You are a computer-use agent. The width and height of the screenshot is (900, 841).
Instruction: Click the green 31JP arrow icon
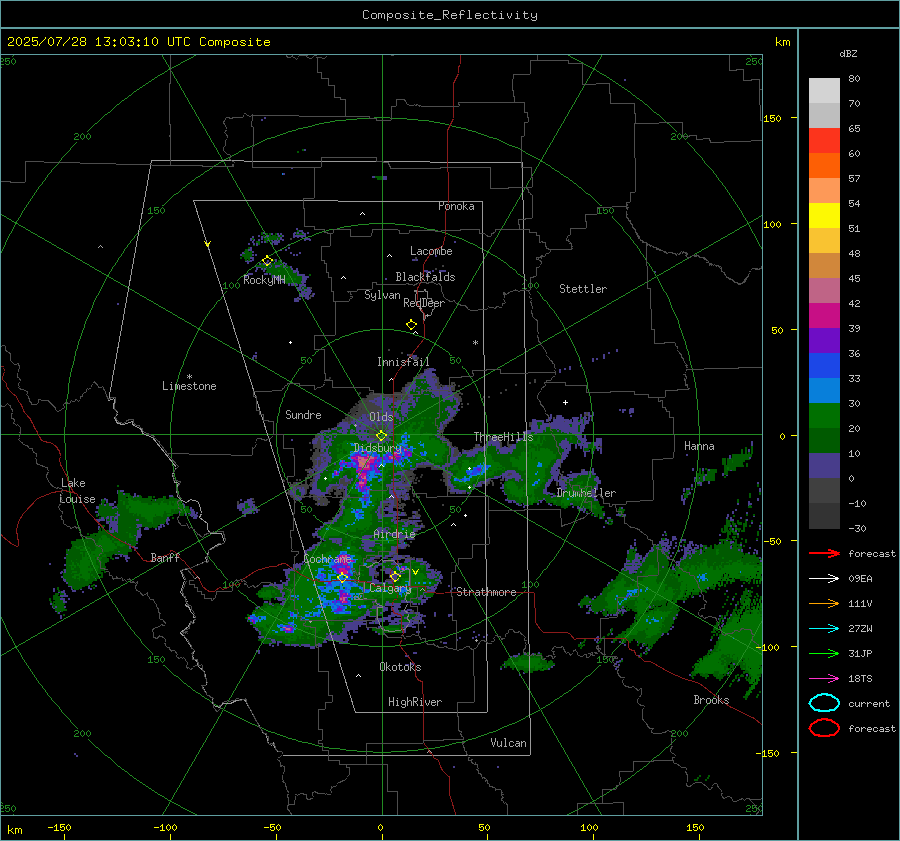click(x=824, y=653)
